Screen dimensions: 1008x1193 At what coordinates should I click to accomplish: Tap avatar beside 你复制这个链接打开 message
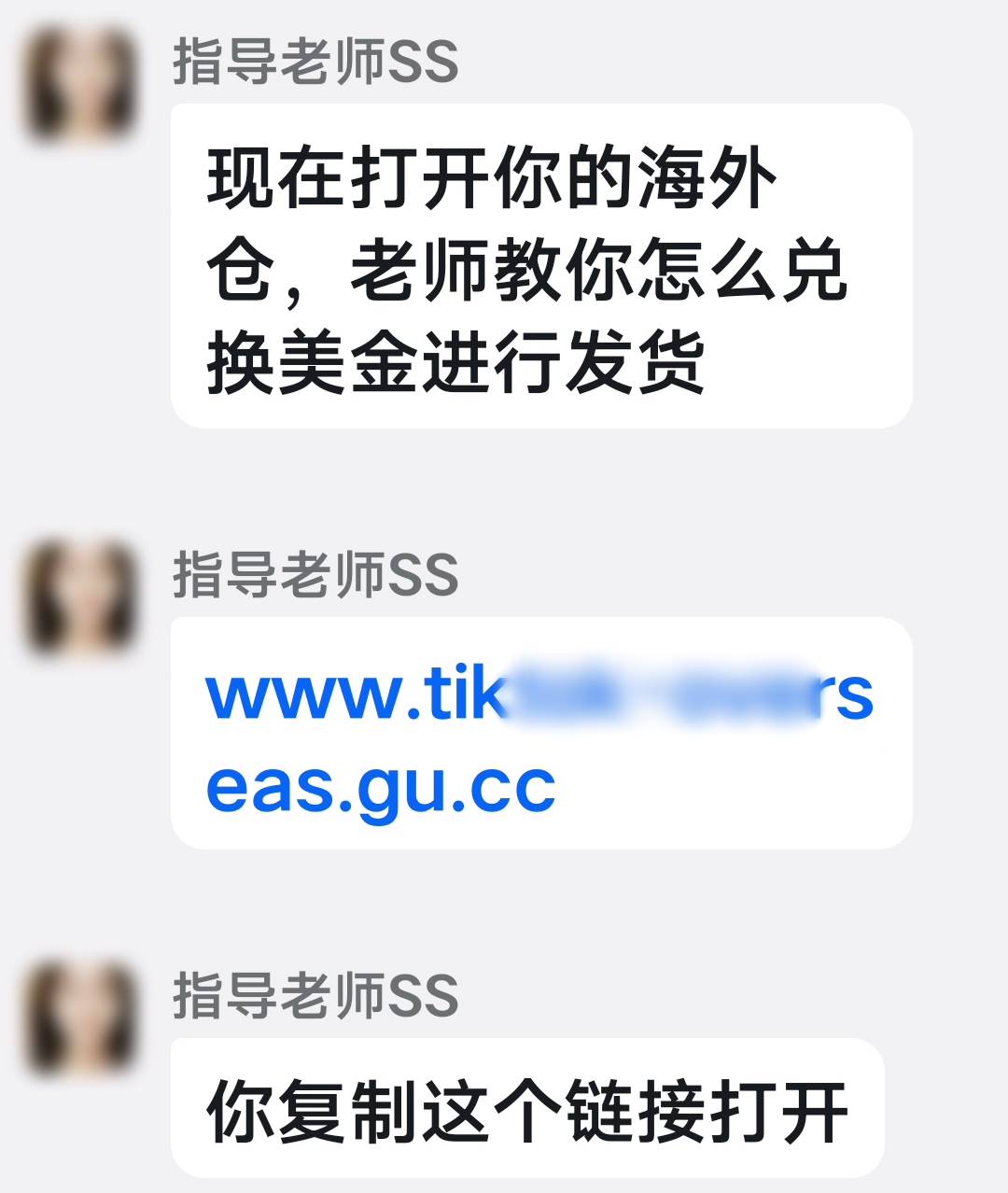[79, 1018]
